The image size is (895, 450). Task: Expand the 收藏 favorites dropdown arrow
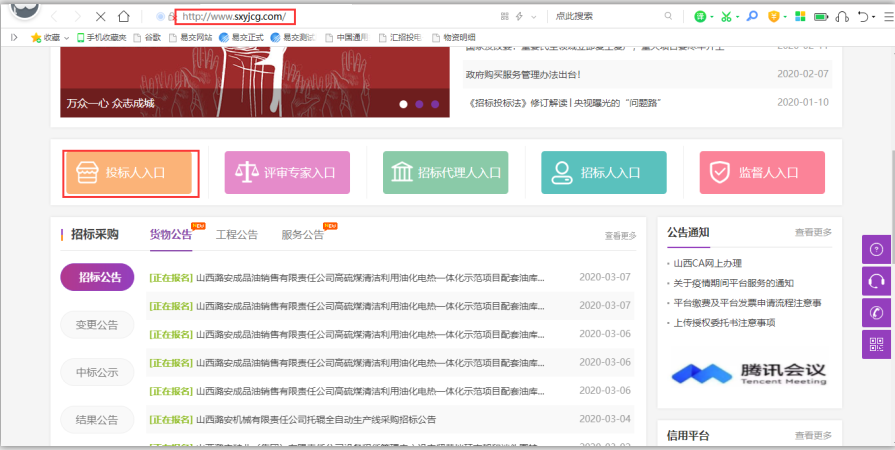[x=67, y=38]
